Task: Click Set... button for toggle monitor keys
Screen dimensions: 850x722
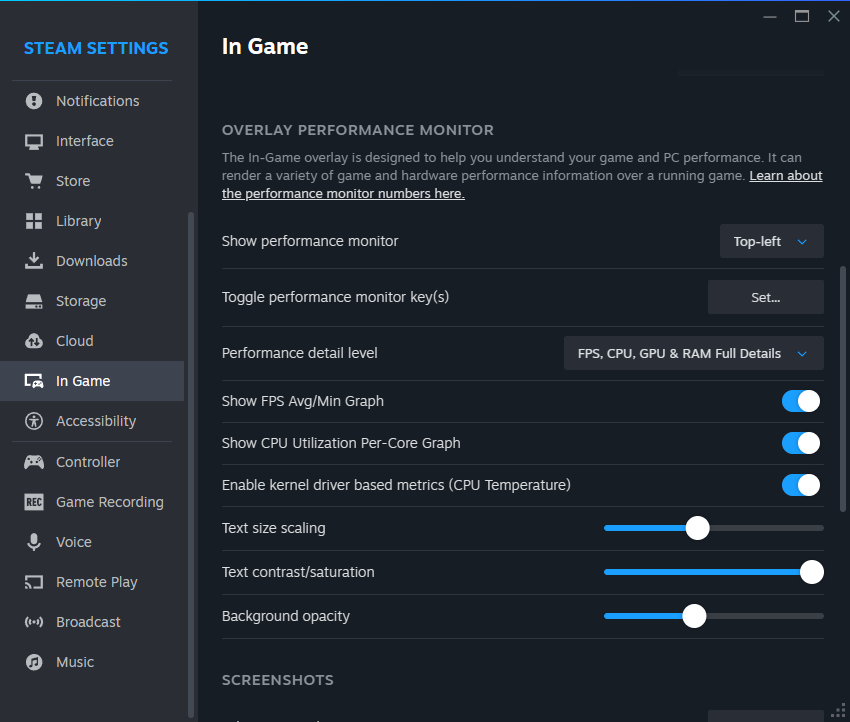Action: 765,297
